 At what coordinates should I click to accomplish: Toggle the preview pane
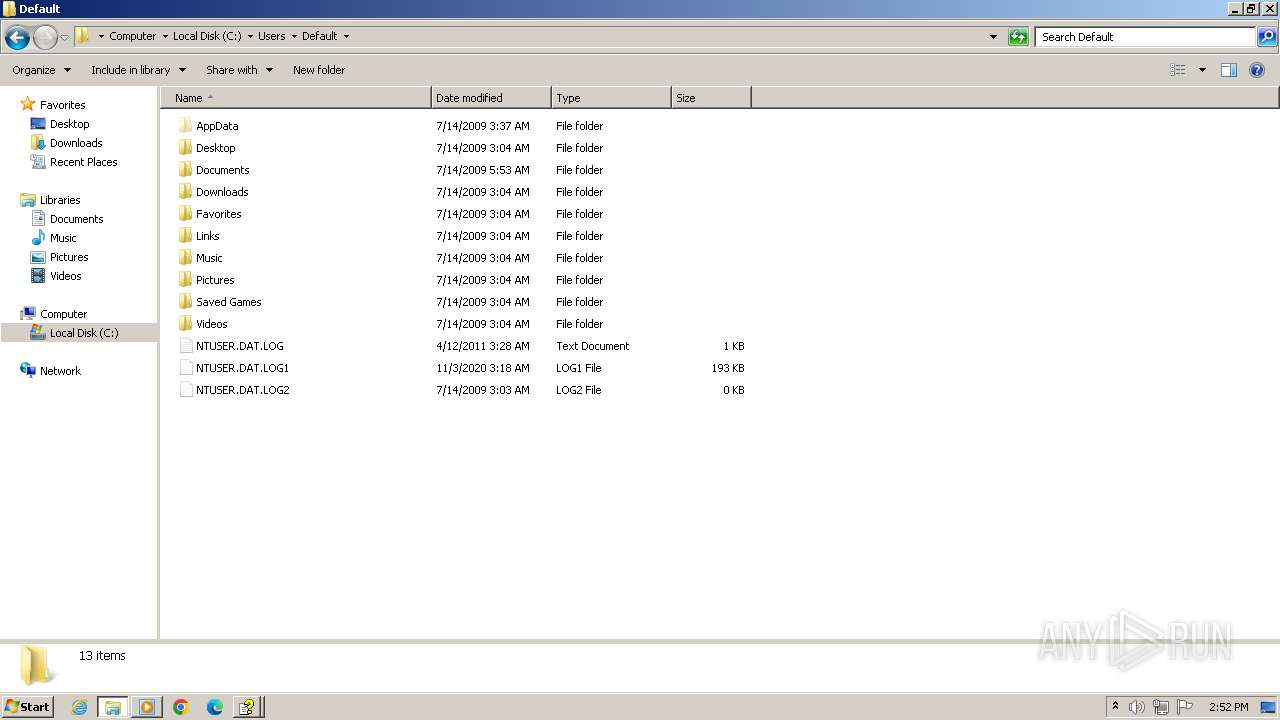click(1229, 70)
